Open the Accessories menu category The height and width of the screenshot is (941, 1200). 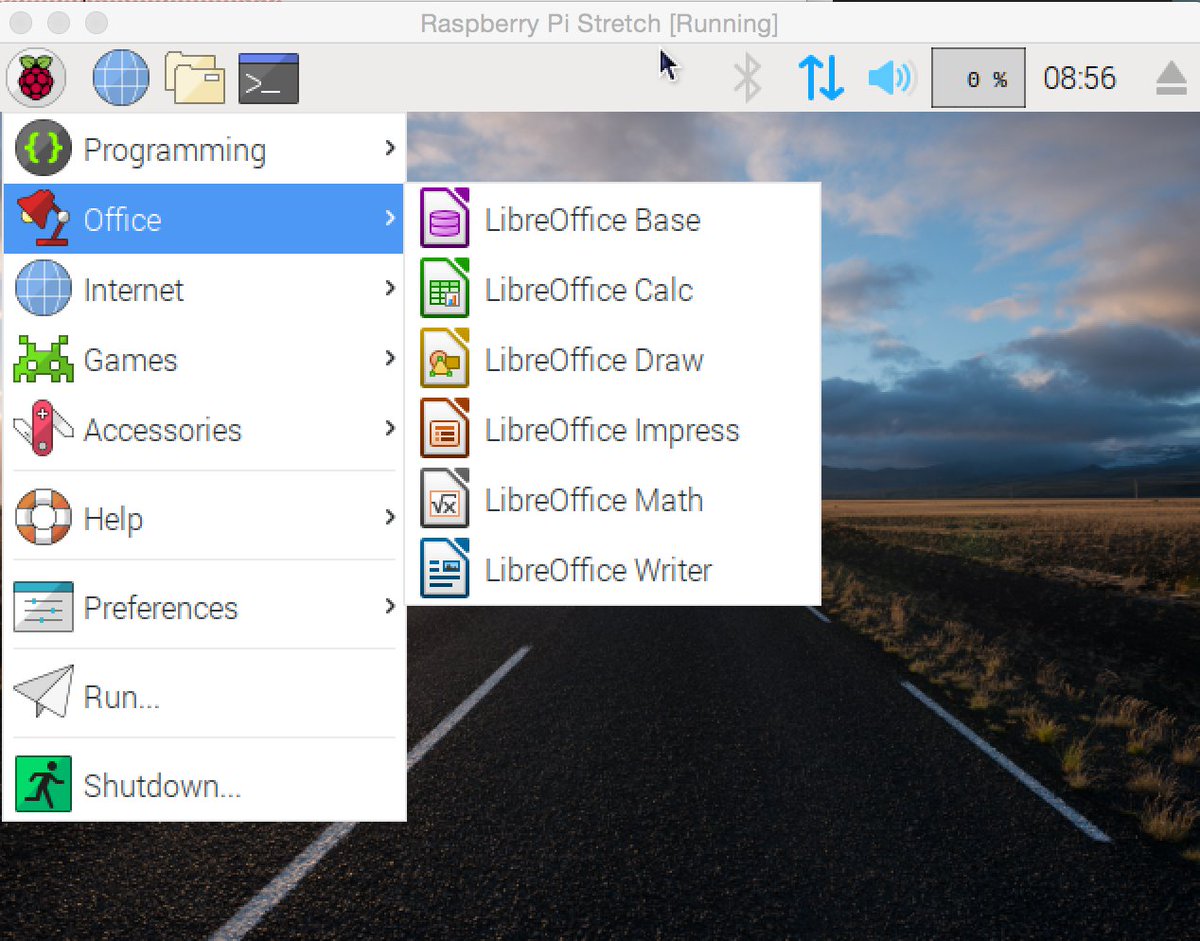(204, 429)
